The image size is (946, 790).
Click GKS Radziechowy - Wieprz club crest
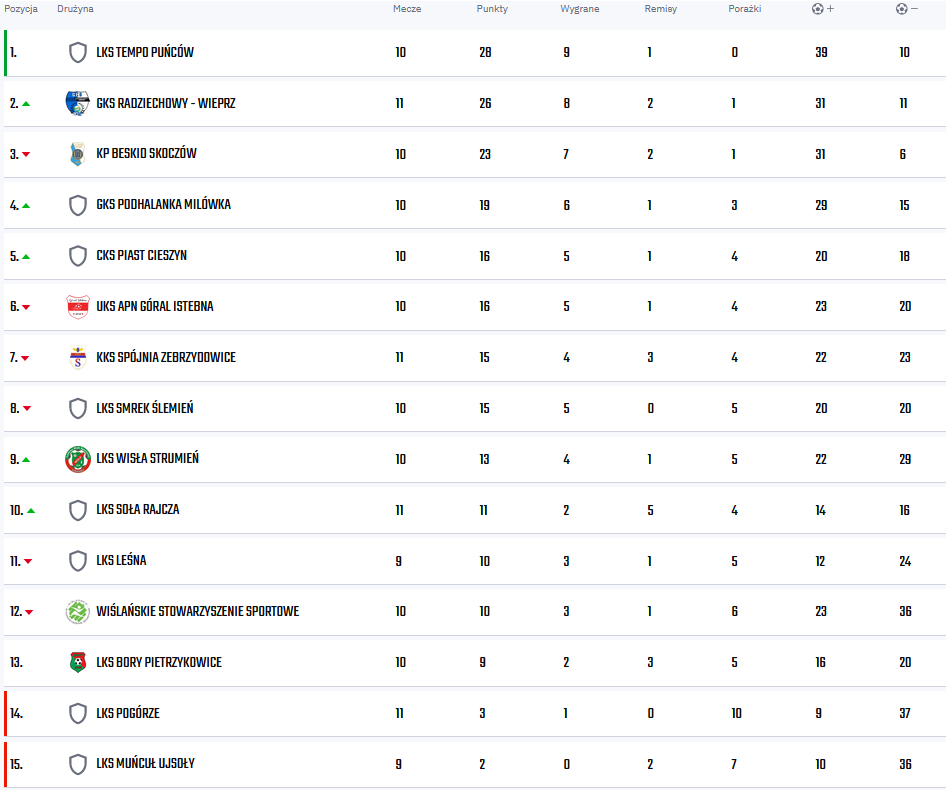tap(77, 103)
